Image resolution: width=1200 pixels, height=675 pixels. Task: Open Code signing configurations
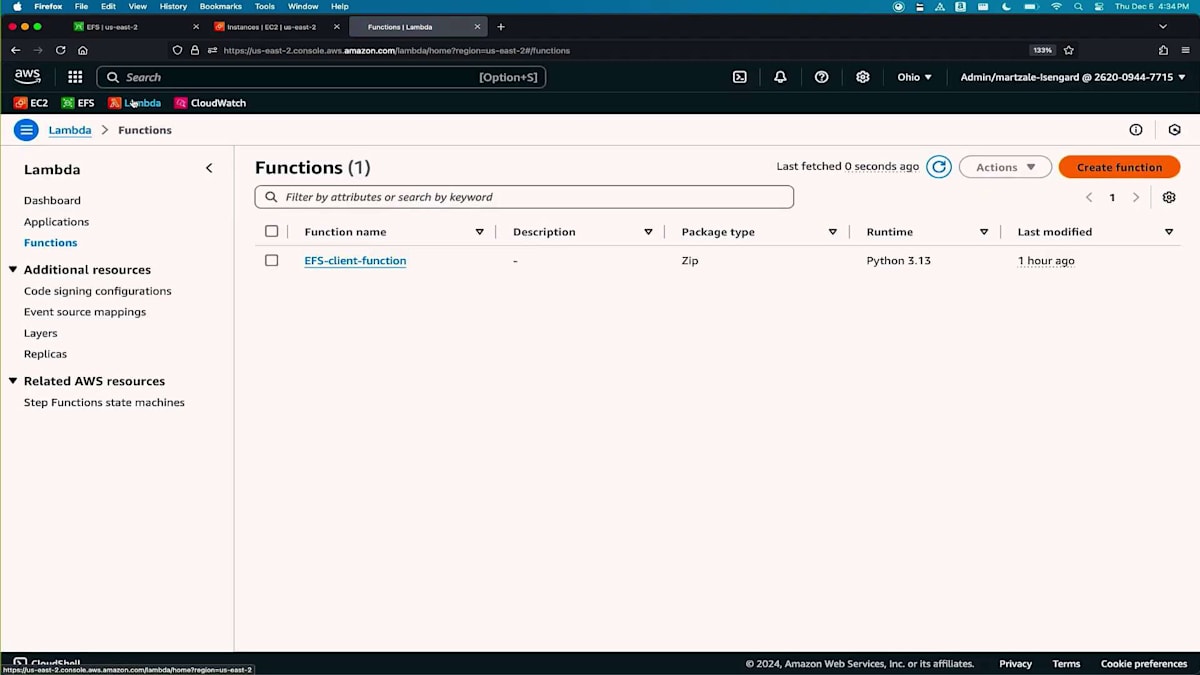(97, 291)
